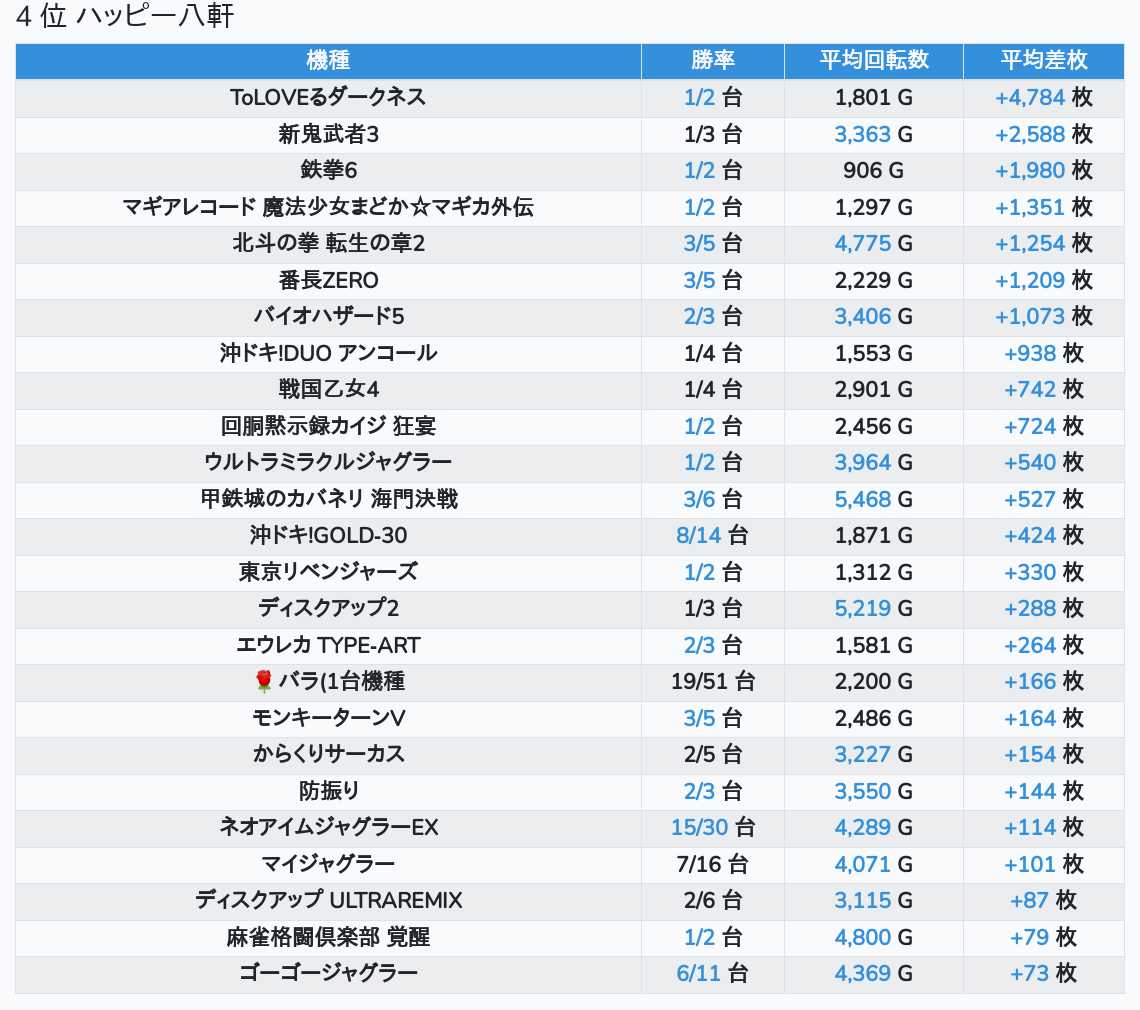Select the 麻雀格闘倶楽部 覚醒 machine name

(x=328, y=937)
